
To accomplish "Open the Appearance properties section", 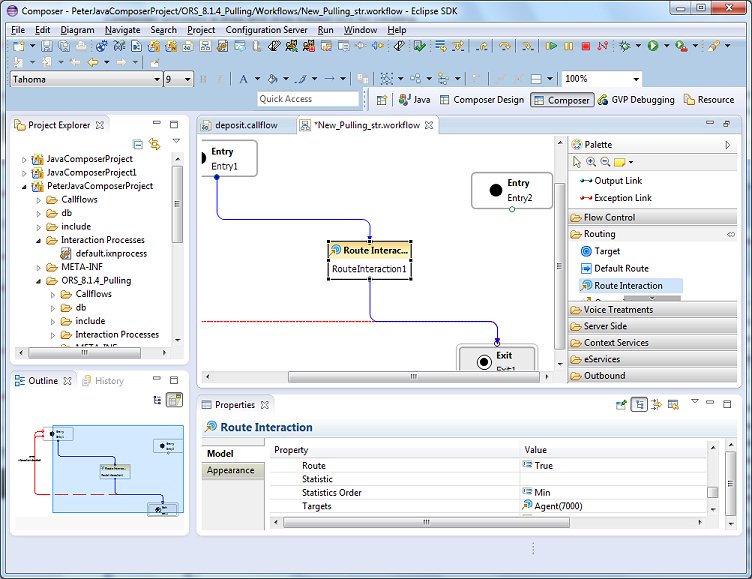I will [x=230, y=470].
